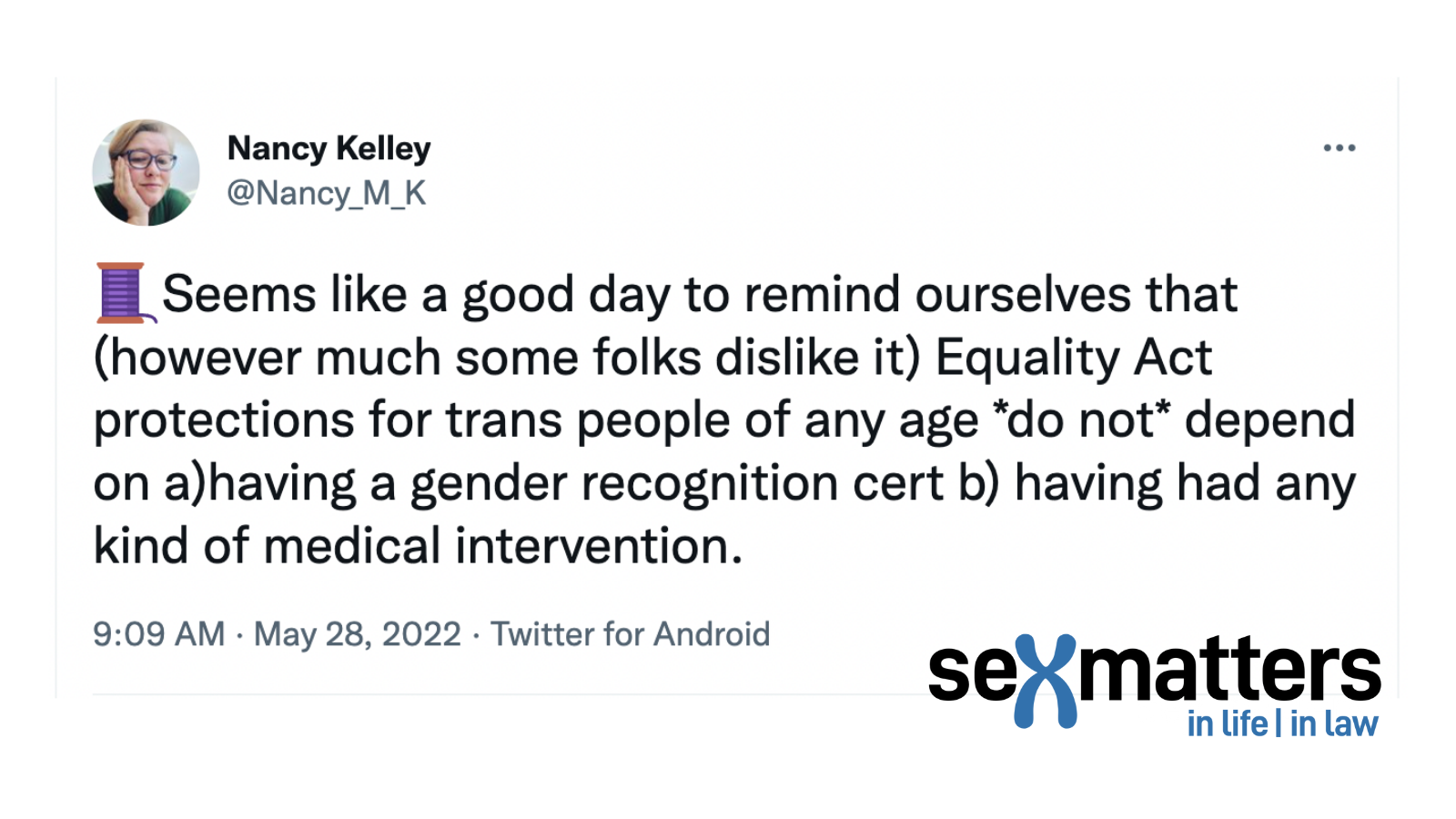Click 'gender recognition cert' in the tweet

[677, 483]
